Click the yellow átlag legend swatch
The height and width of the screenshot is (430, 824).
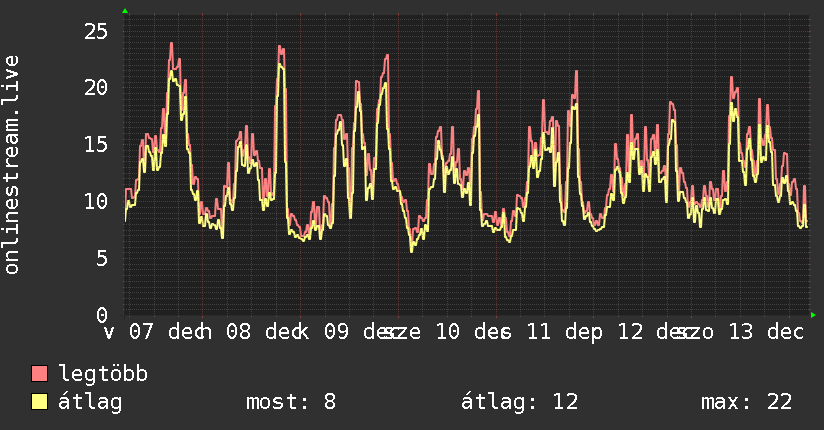coord(39,402)
